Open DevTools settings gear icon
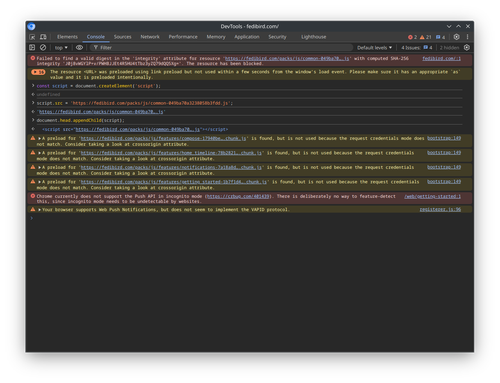This screenshot has height=383, width=500. coord(456,37)
